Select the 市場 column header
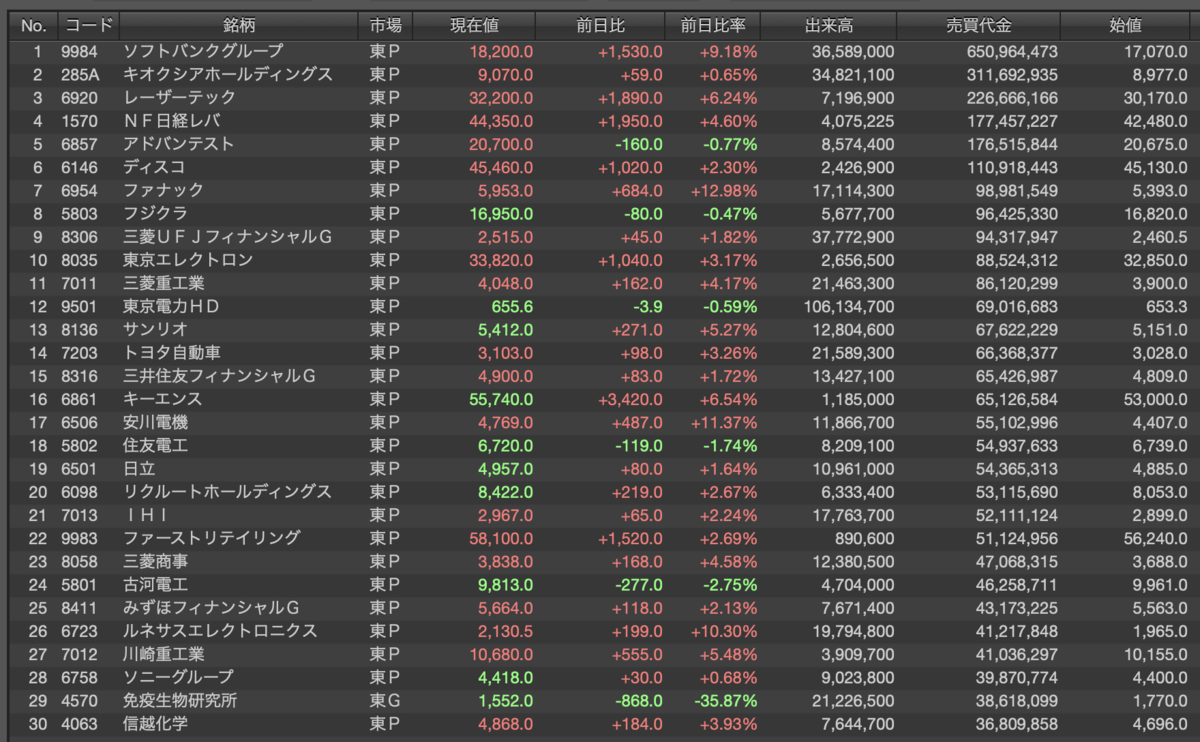This screenshot has width=1200, height=742. 386,25
